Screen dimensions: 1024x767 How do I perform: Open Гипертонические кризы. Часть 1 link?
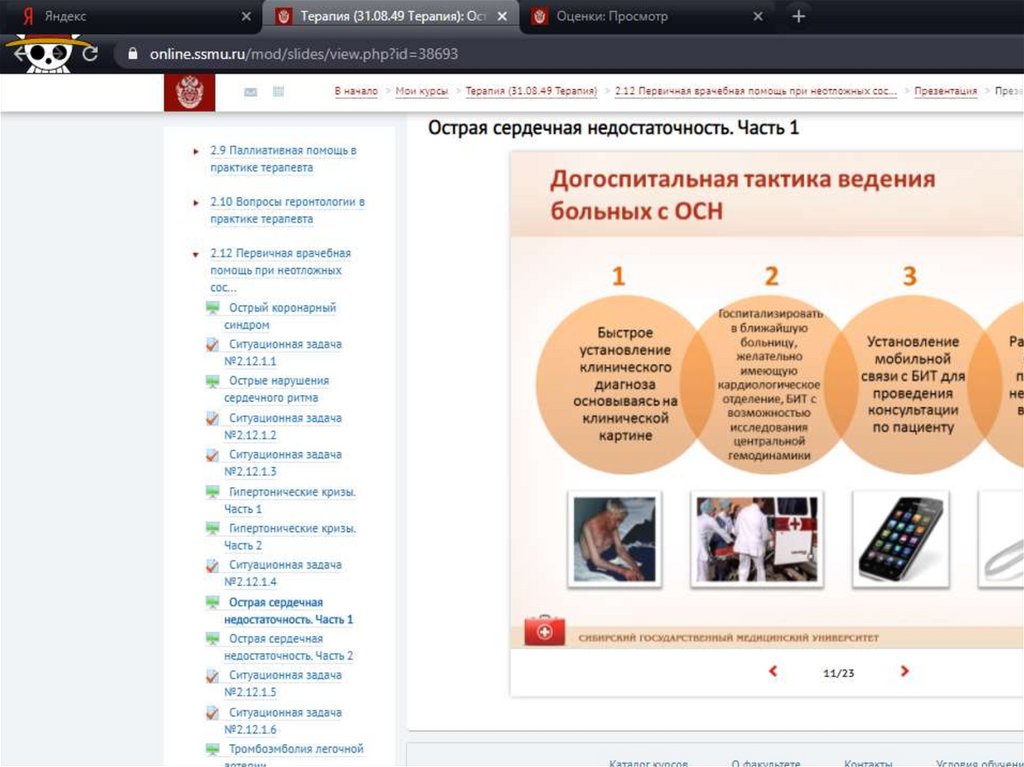[x=290, y=500]
